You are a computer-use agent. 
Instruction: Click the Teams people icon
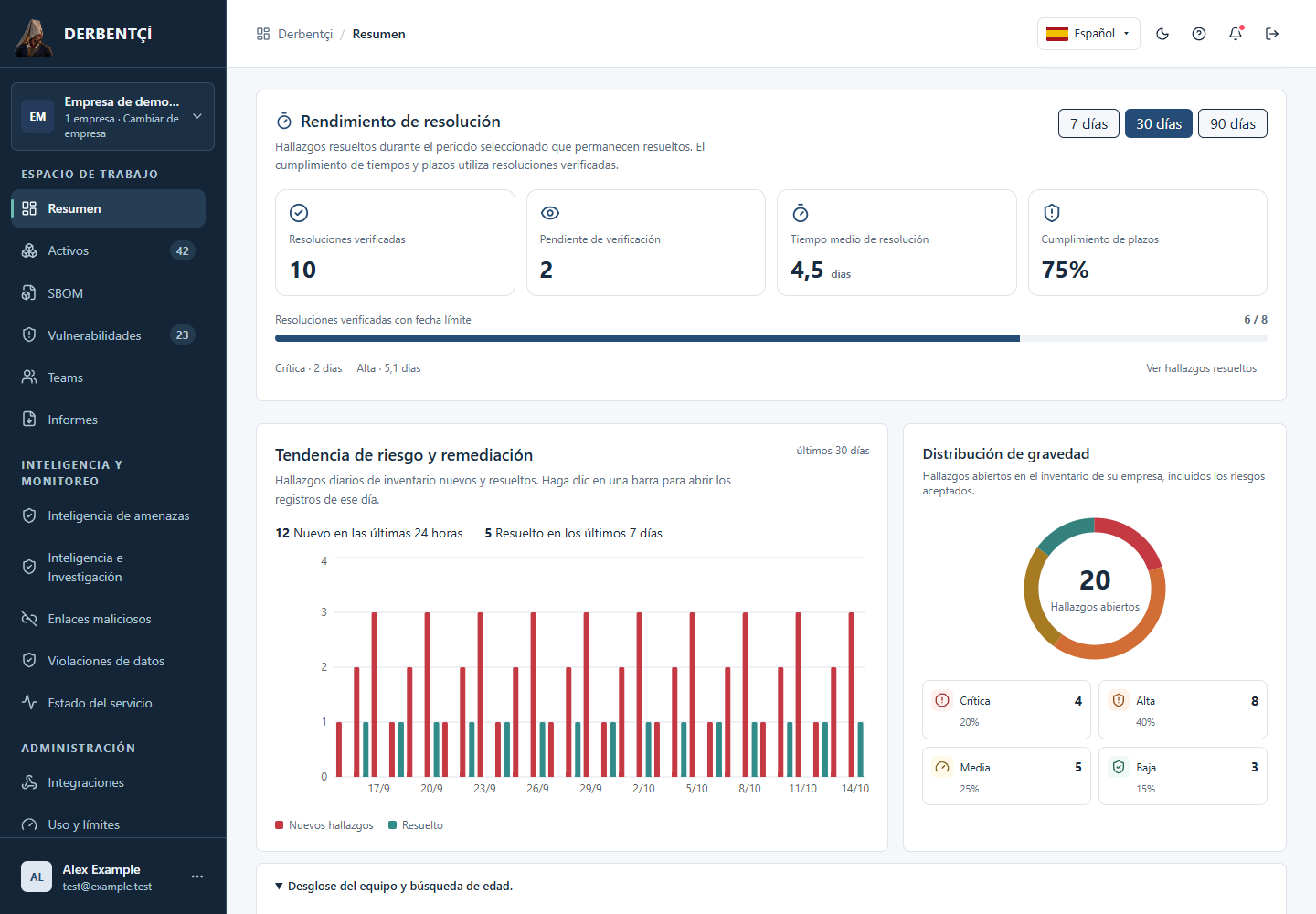click(29, 377)
